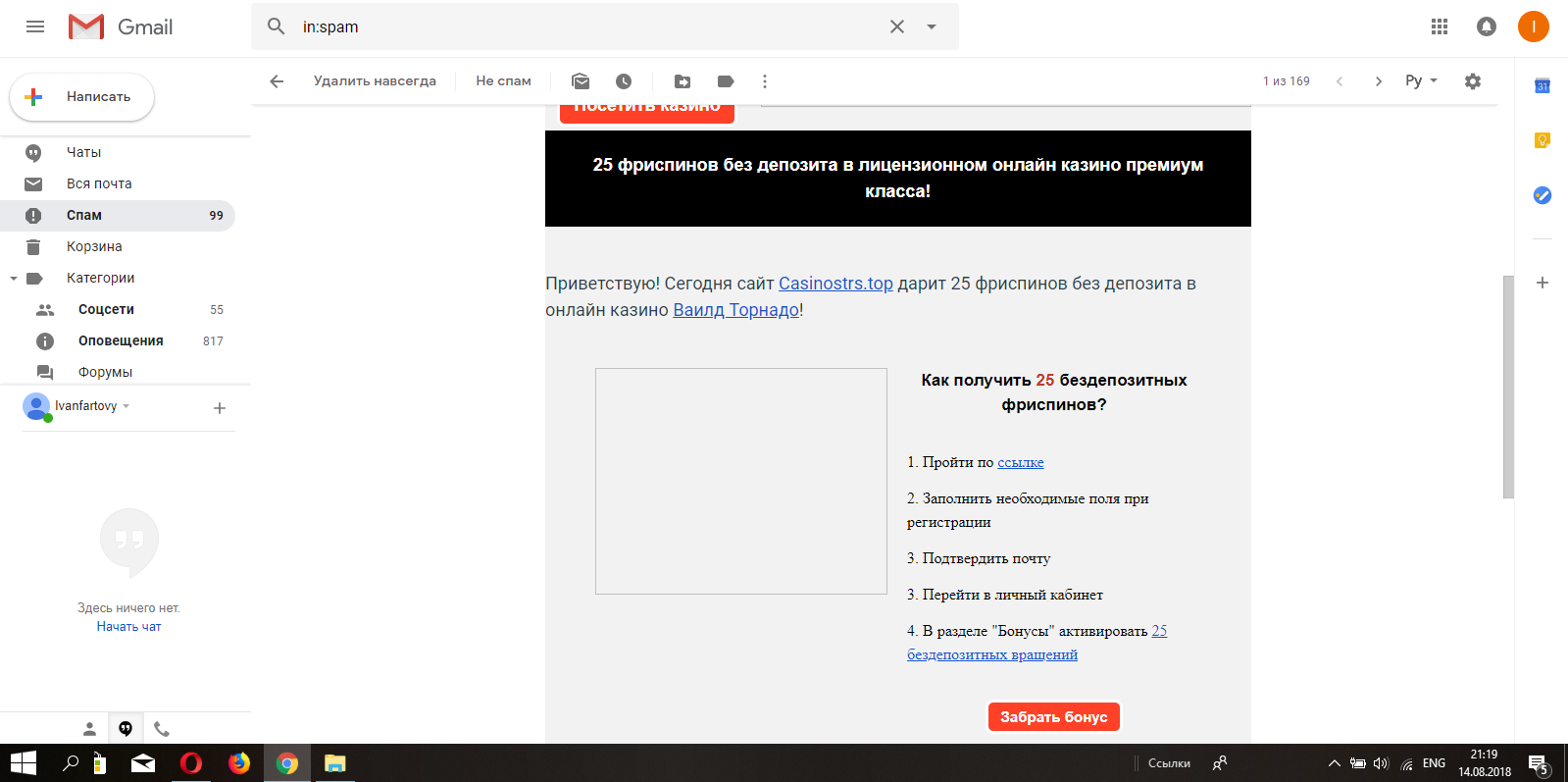This screenshot has height=782, width=1568.
Task: Open the Settings gear
Action: pyautogui.click(x=1472, y=81)
